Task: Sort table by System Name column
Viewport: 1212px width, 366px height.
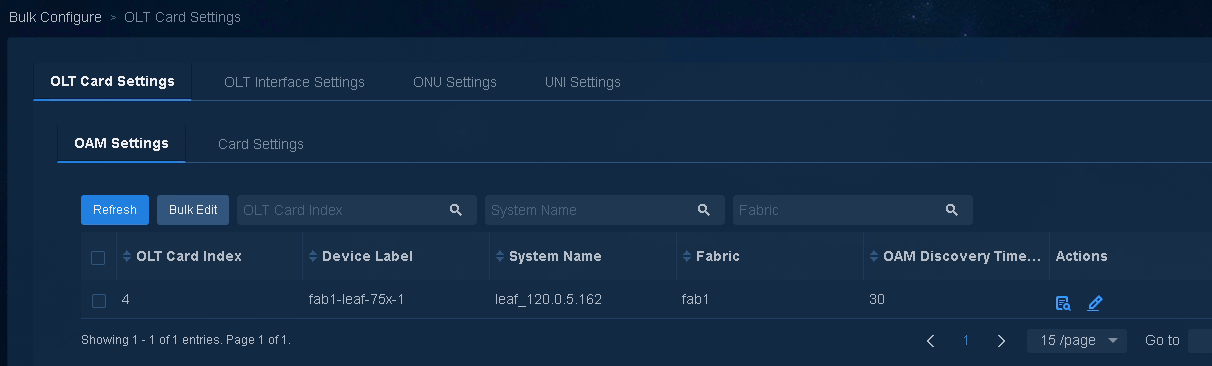Action: (x=501, y=256)
